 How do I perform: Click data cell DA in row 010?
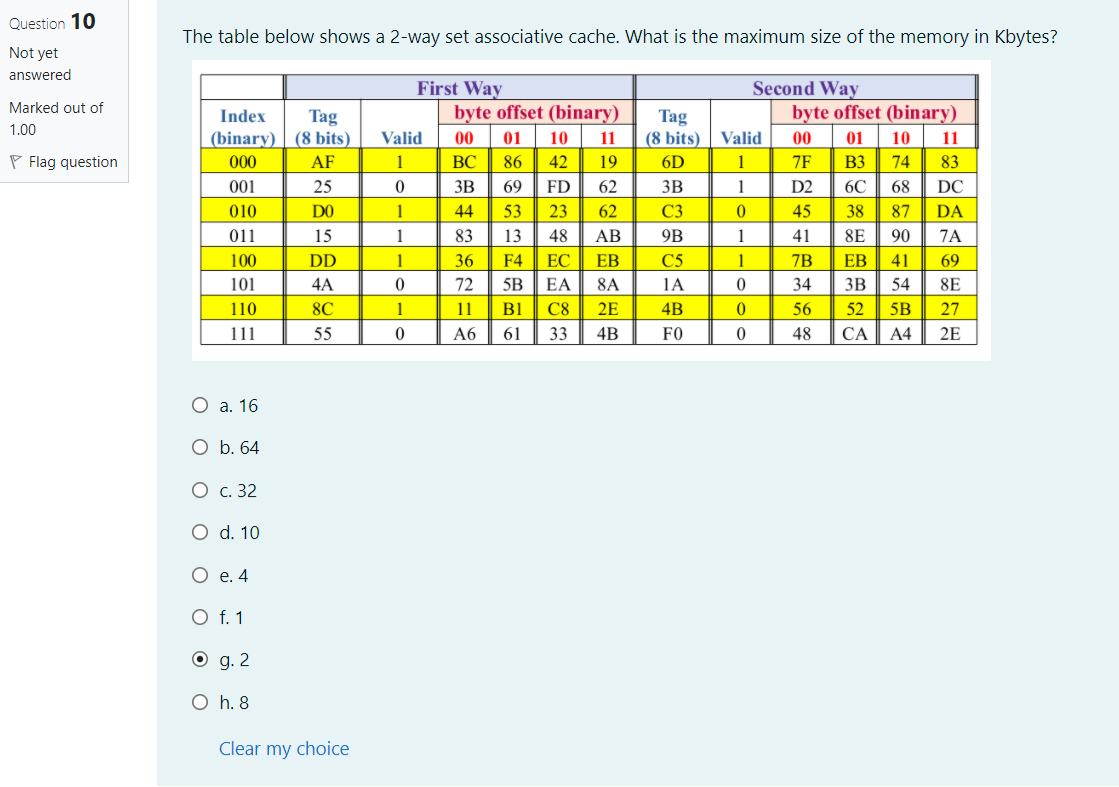[x=950, y=211]
